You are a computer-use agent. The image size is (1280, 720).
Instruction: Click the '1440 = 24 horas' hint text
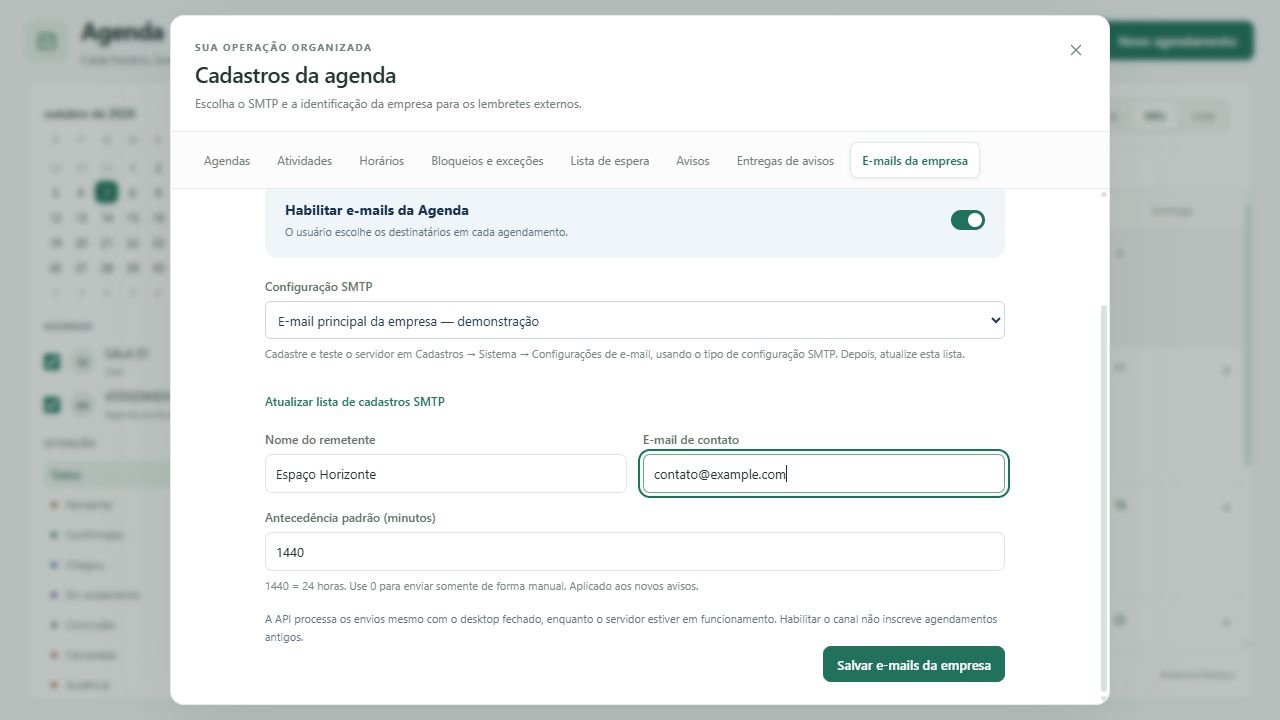tap(482, 586)
